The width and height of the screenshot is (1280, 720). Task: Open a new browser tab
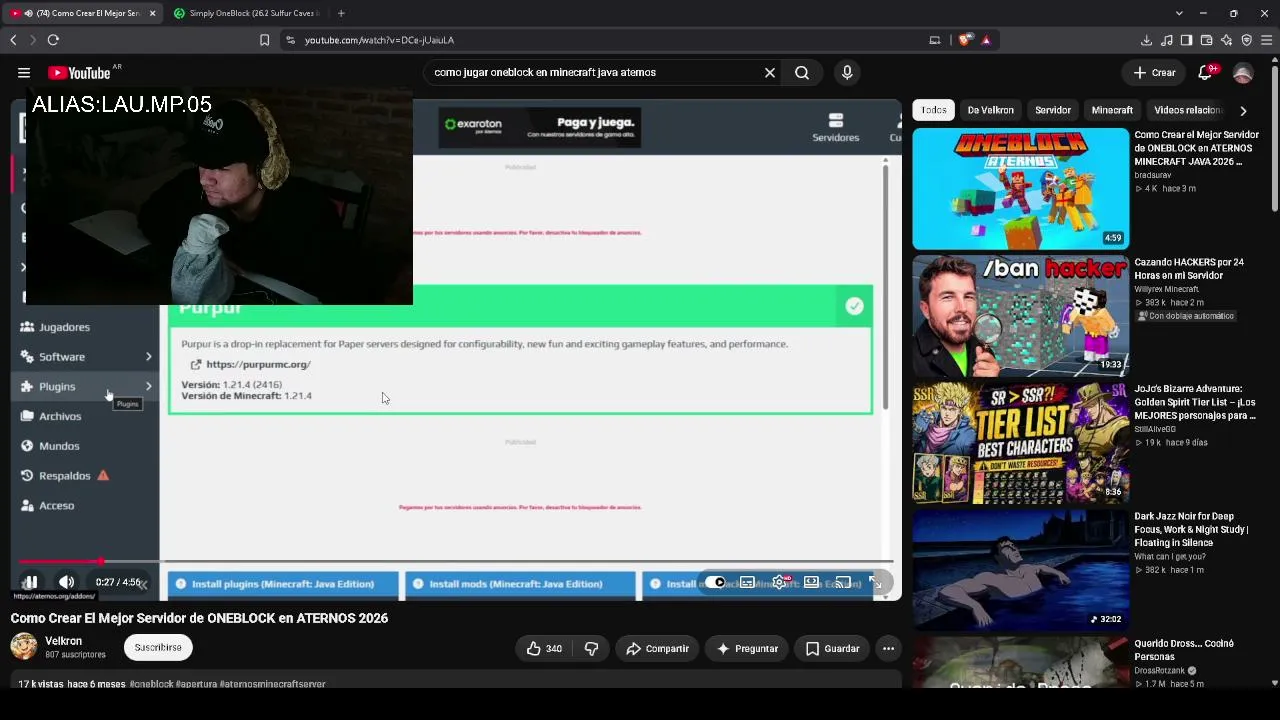click(x=341, y=13)
